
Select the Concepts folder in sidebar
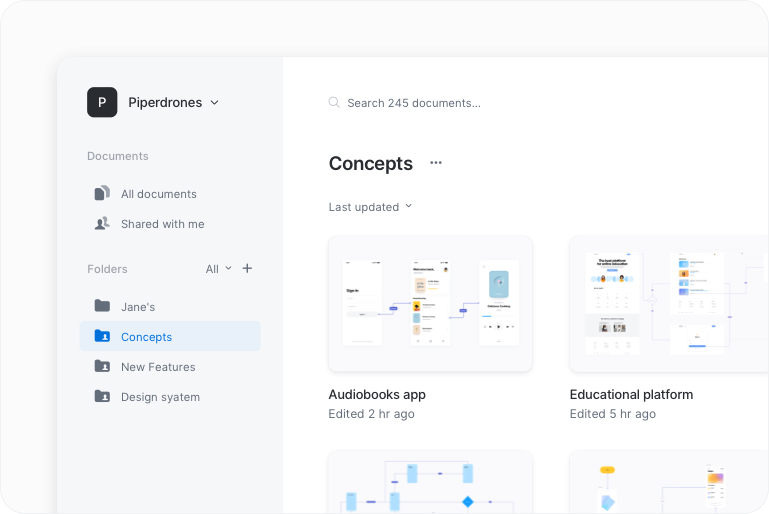170,336
